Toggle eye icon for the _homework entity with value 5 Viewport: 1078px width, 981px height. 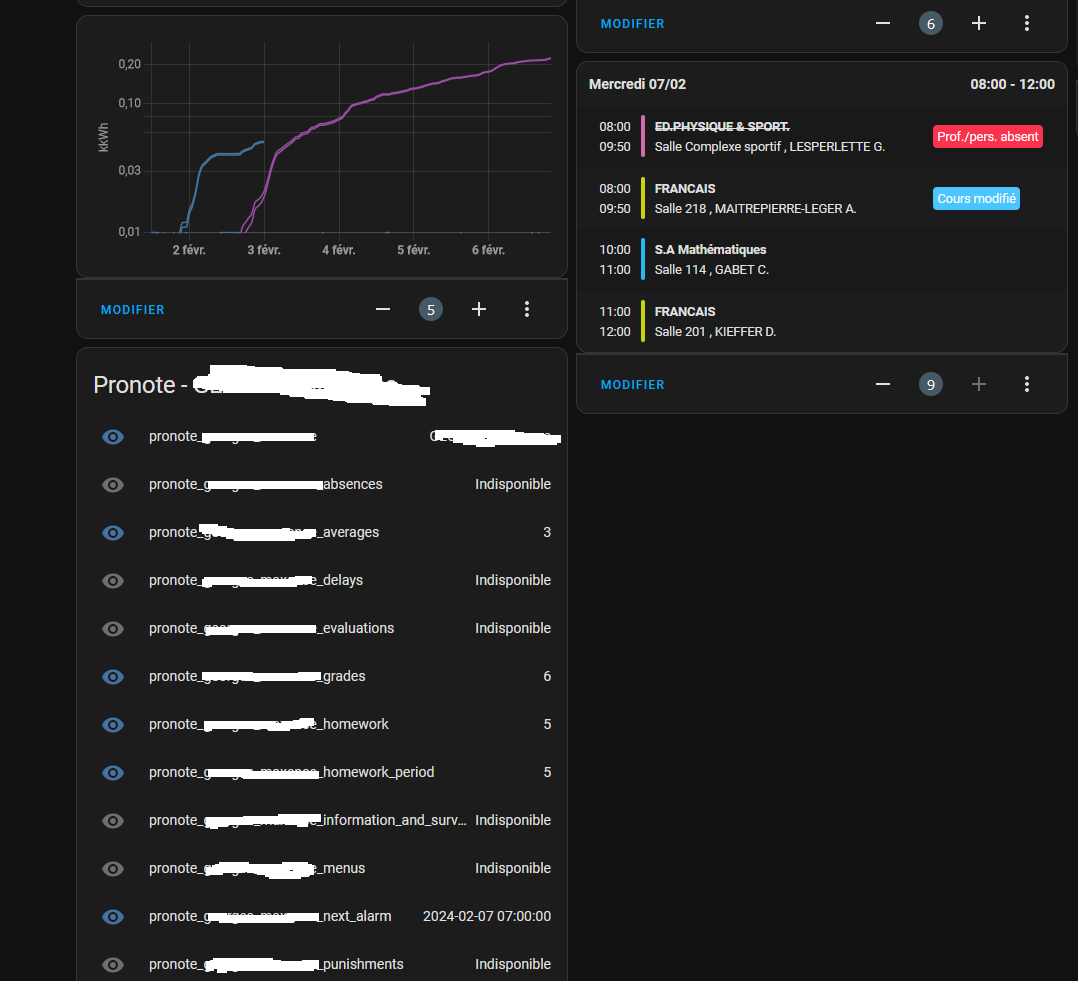[113, 725]
